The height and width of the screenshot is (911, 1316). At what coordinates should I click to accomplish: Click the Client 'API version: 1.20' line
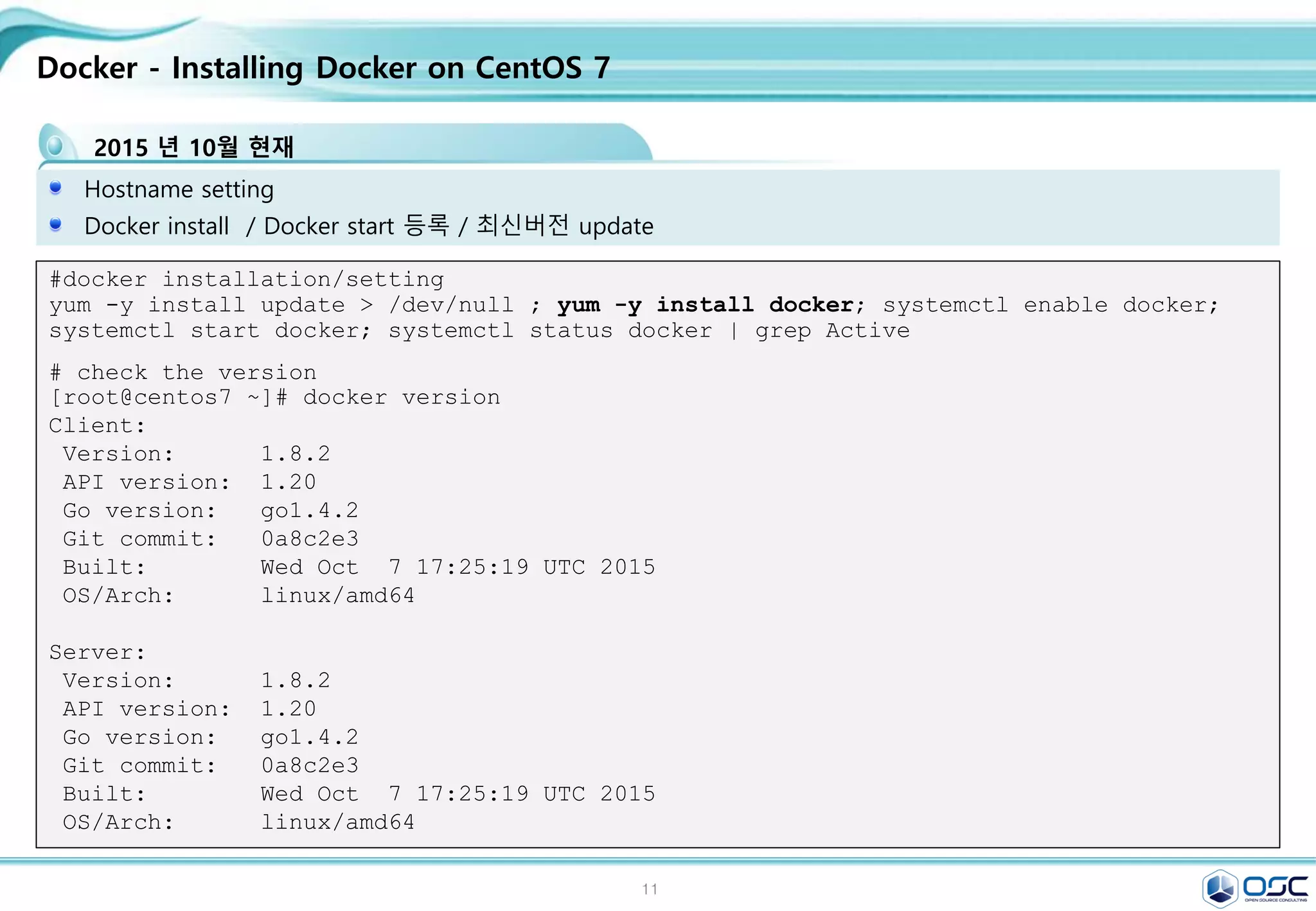tap(189, 482)
